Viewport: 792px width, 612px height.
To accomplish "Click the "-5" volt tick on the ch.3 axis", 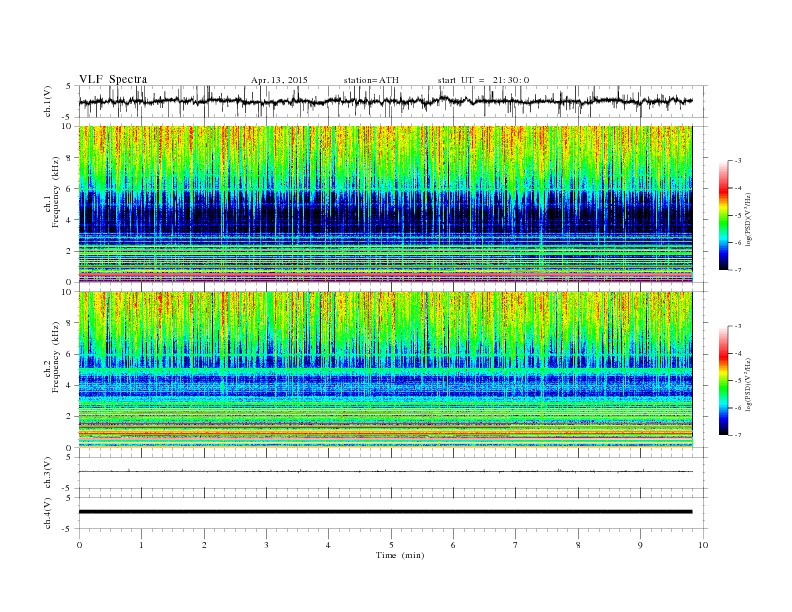I will pos(68,489).
